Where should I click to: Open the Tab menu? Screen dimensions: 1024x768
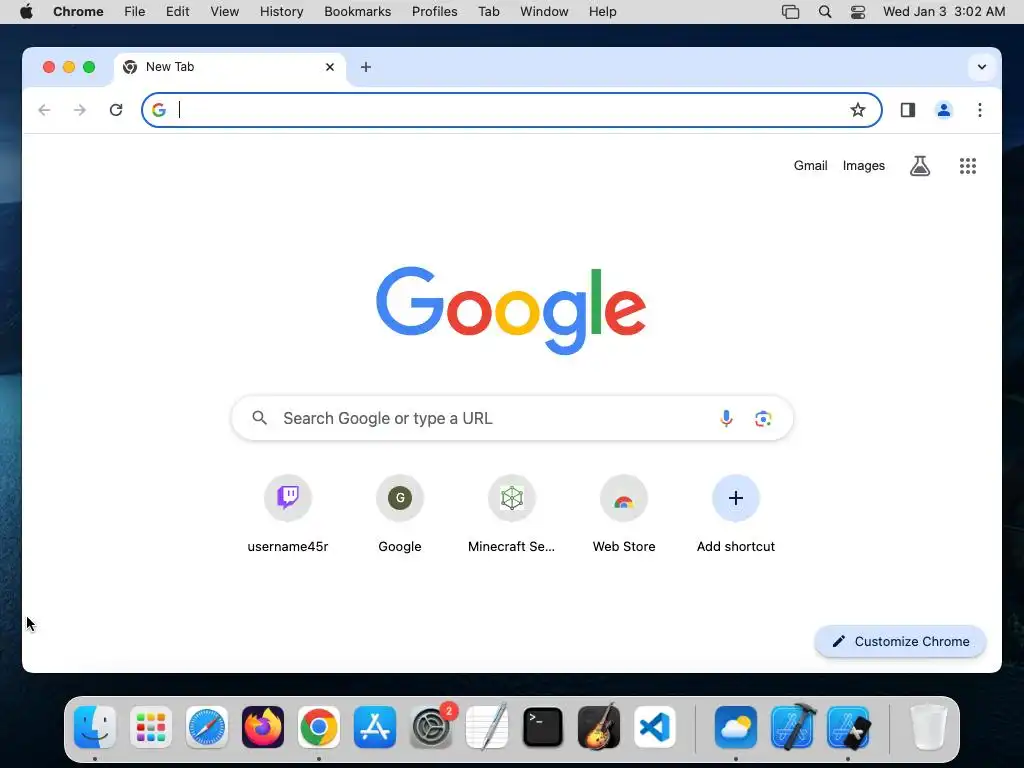488,12
